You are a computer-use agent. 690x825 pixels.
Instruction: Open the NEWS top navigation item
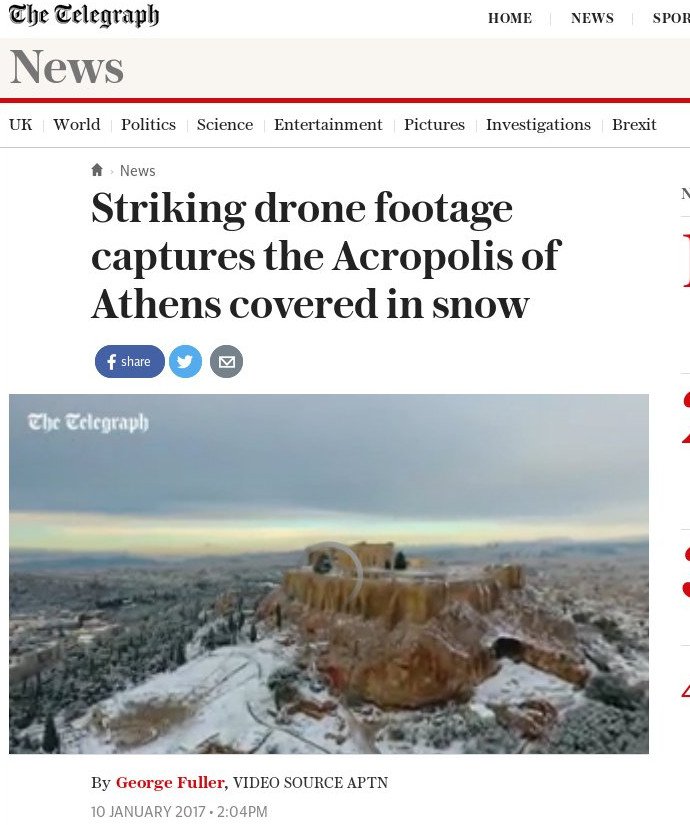pos(592,18)
